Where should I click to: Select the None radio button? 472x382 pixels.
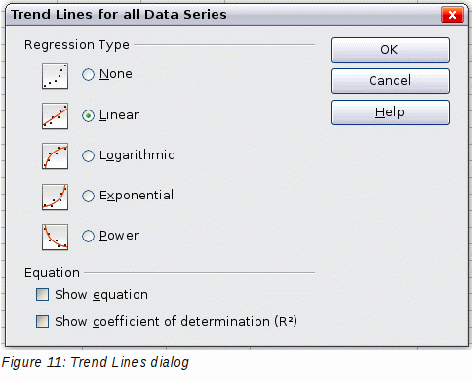click(x=88, y=74)
